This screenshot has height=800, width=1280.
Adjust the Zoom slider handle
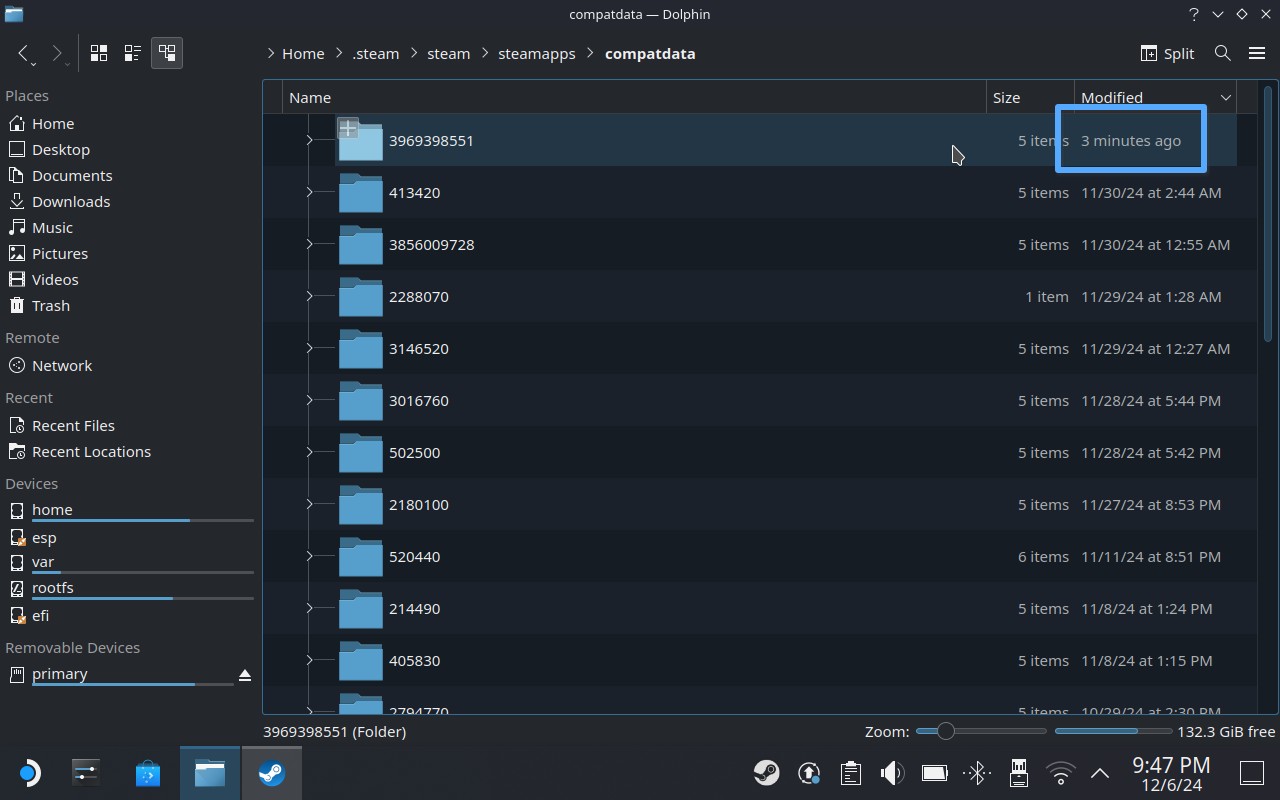(945, 731)
